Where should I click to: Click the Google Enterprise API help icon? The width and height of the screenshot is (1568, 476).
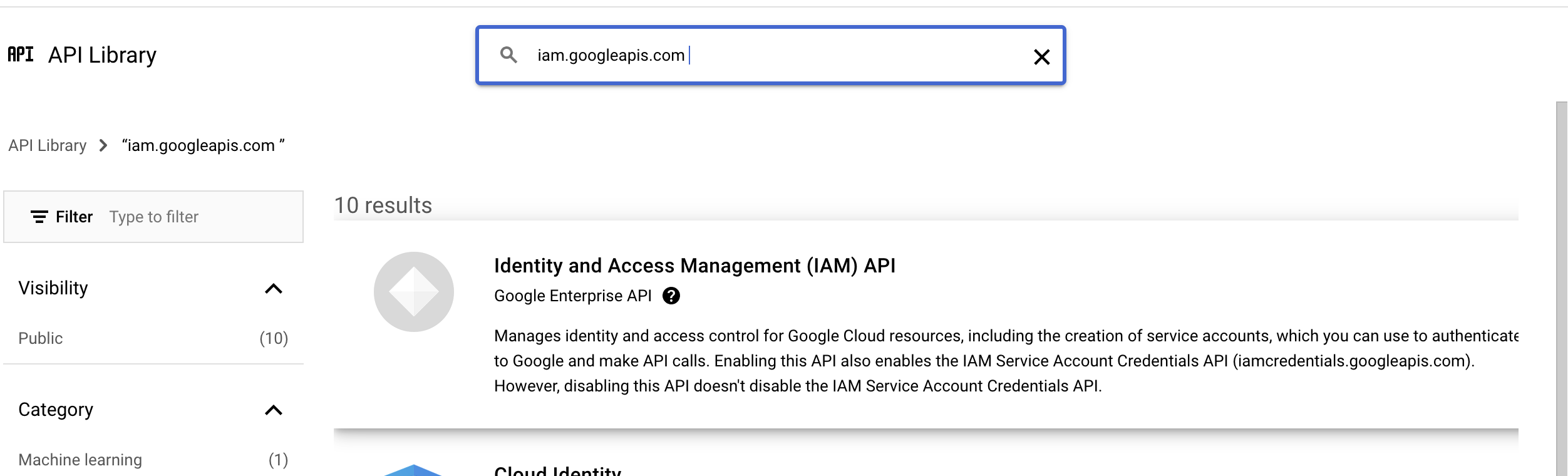[671, 296]
